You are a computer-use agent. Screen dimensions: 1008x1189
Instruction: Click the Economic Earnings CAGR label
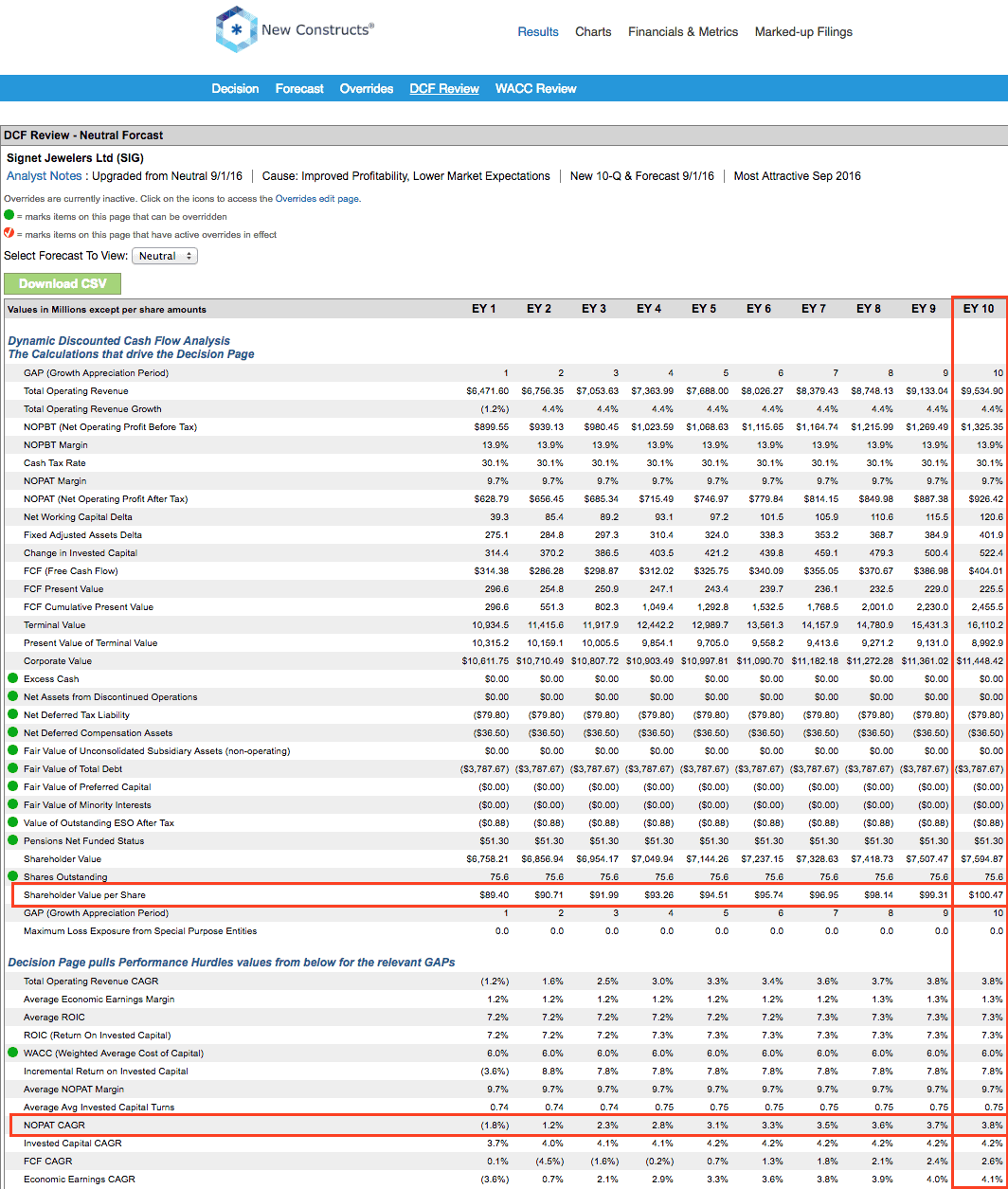tap(80, 1179)
